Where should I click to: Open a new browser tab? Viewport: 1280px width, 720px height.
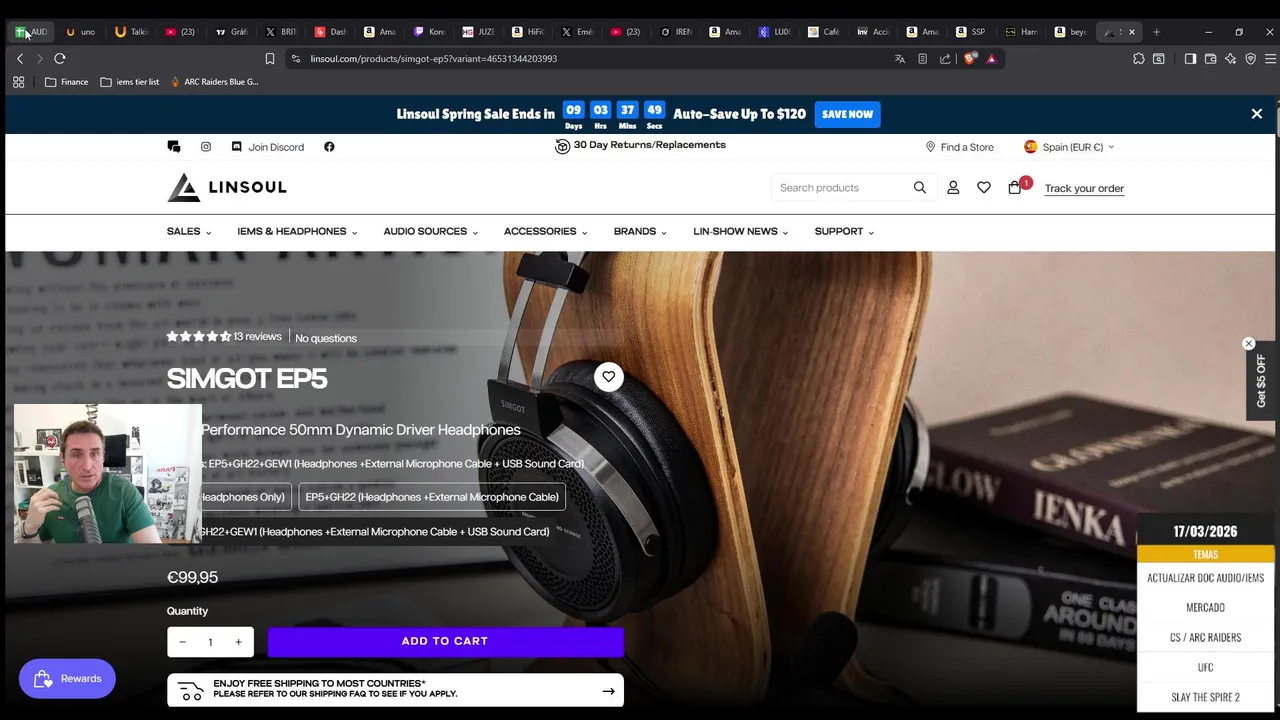pyautogui.click(x=1156, y=32)
